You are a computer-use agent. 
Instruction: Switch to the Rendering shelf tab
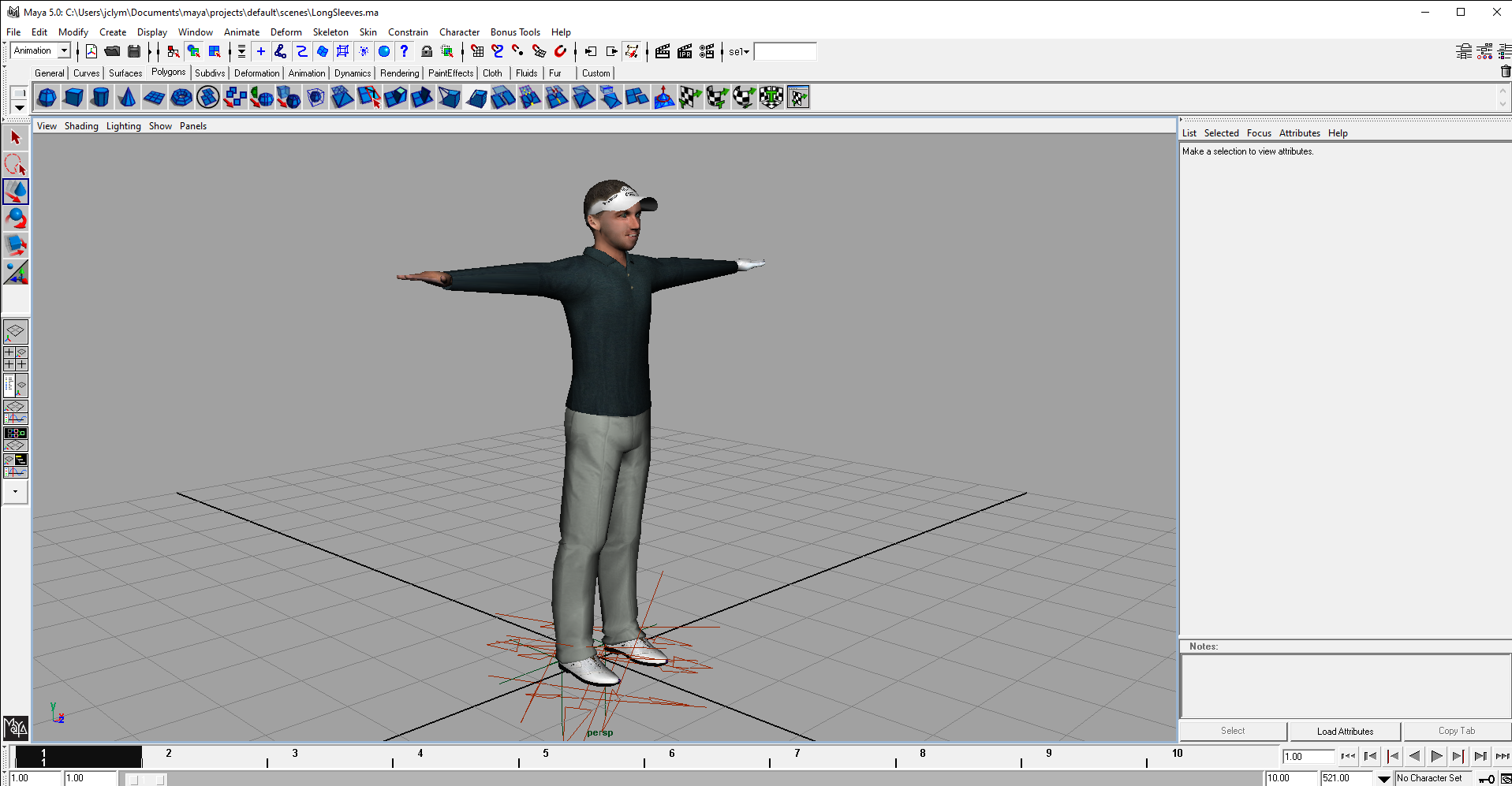(x=399, y=73)
